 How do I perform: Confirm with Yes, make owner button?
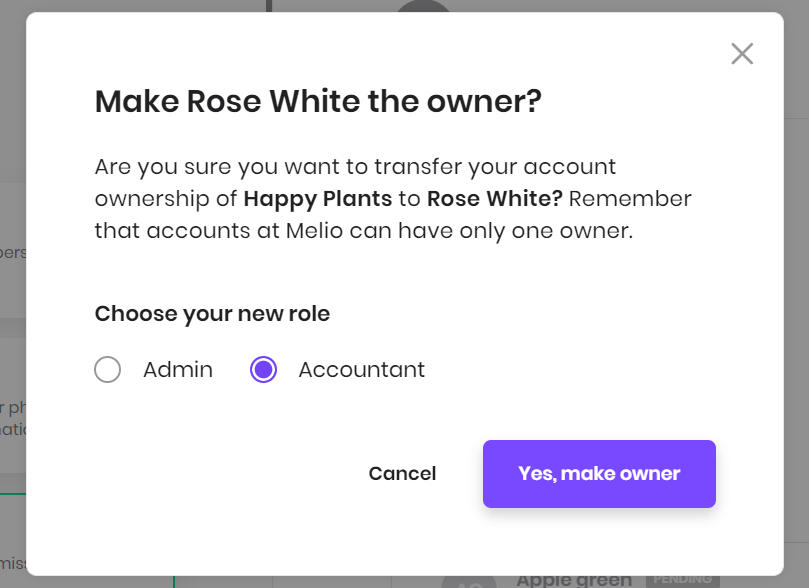599,473
